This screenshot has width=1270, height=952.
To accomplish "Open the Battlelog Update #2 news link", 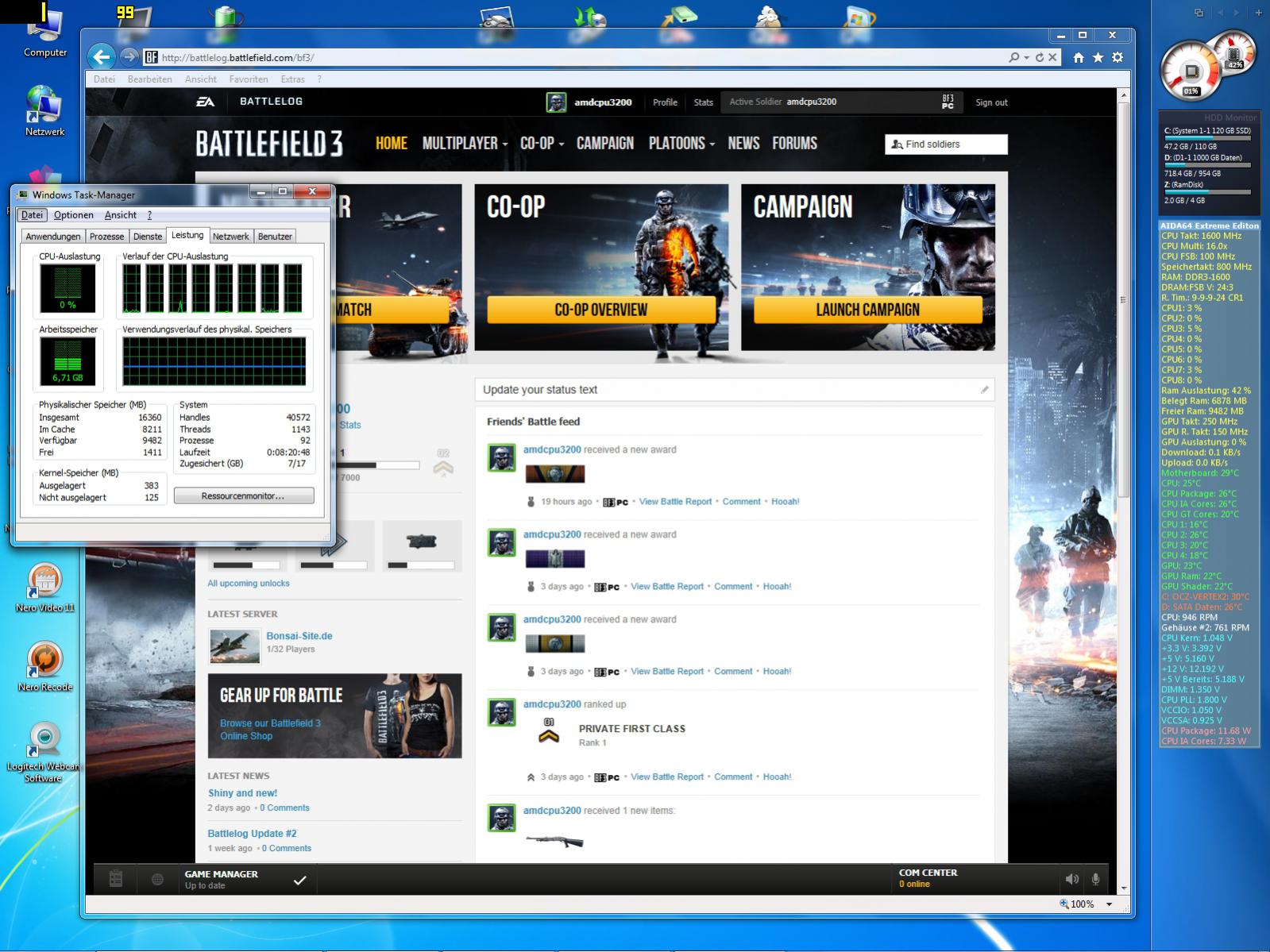I will point(252,833).
